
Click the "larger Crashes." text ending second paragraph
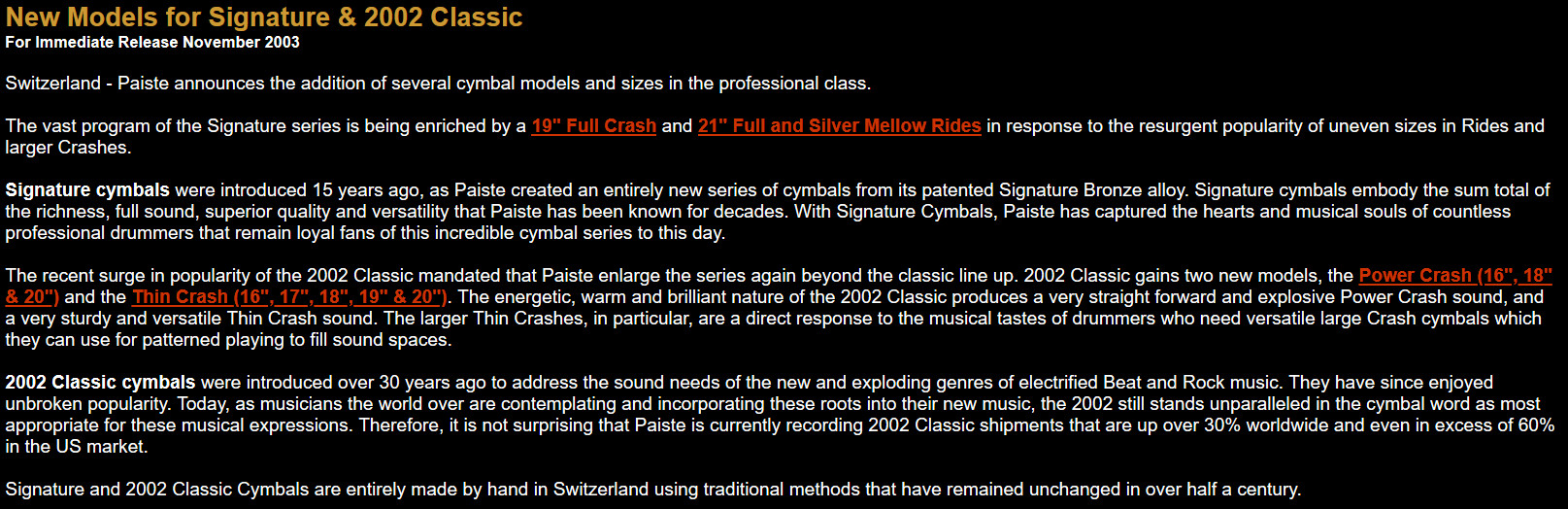(x=68, y=148)
